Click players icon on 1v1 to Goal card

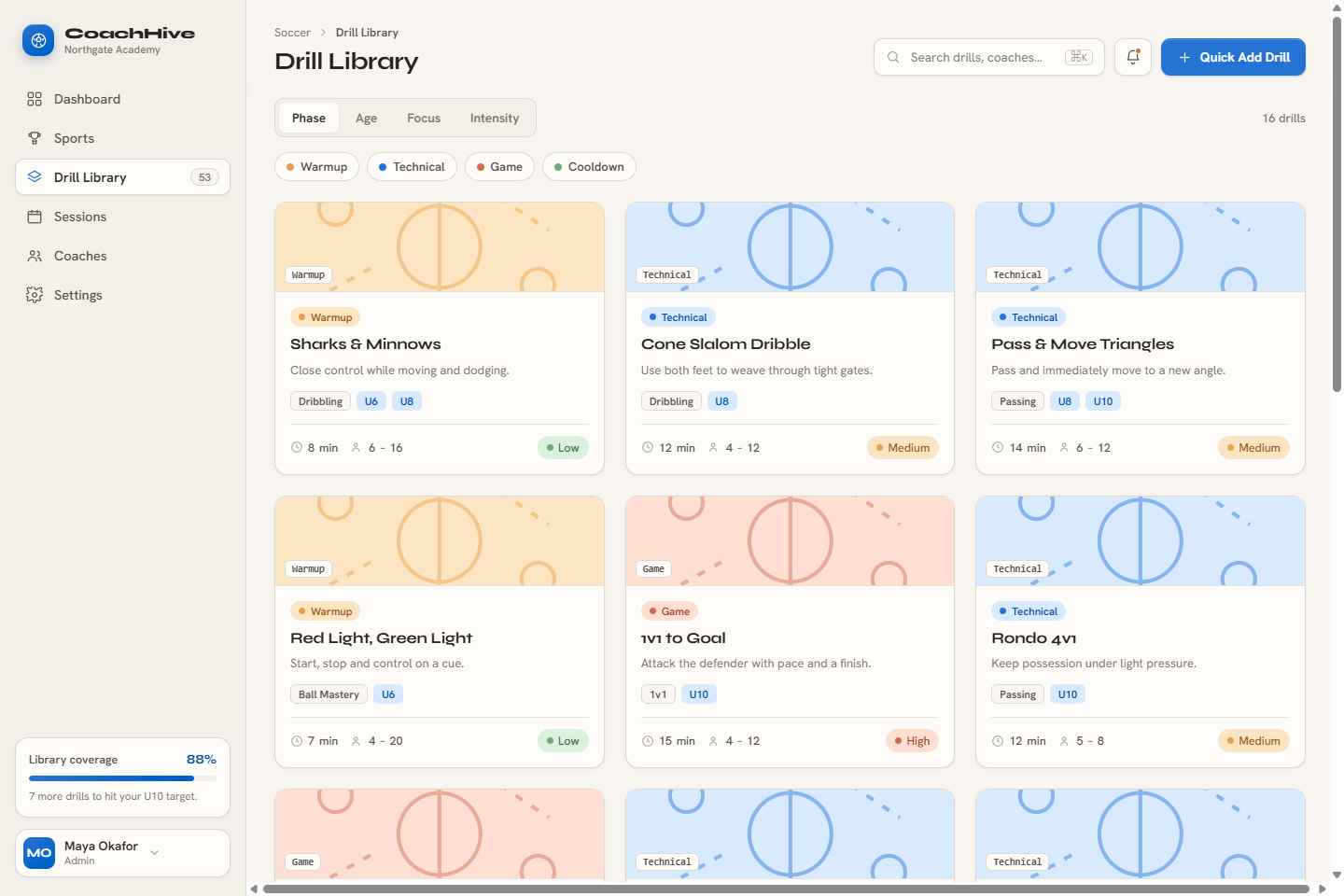(713, 741)
